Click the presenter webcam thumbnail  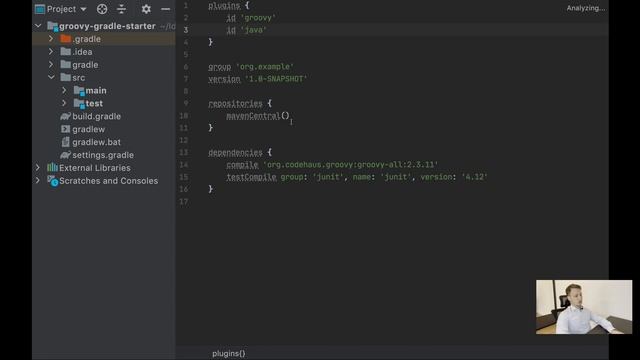(x=584, y=307)
